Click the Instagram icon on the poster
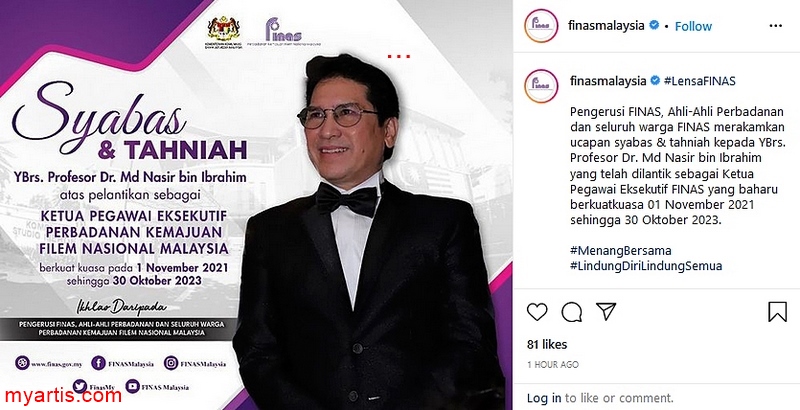This screenshot has width=800, height=410. [x=171, y=363]
